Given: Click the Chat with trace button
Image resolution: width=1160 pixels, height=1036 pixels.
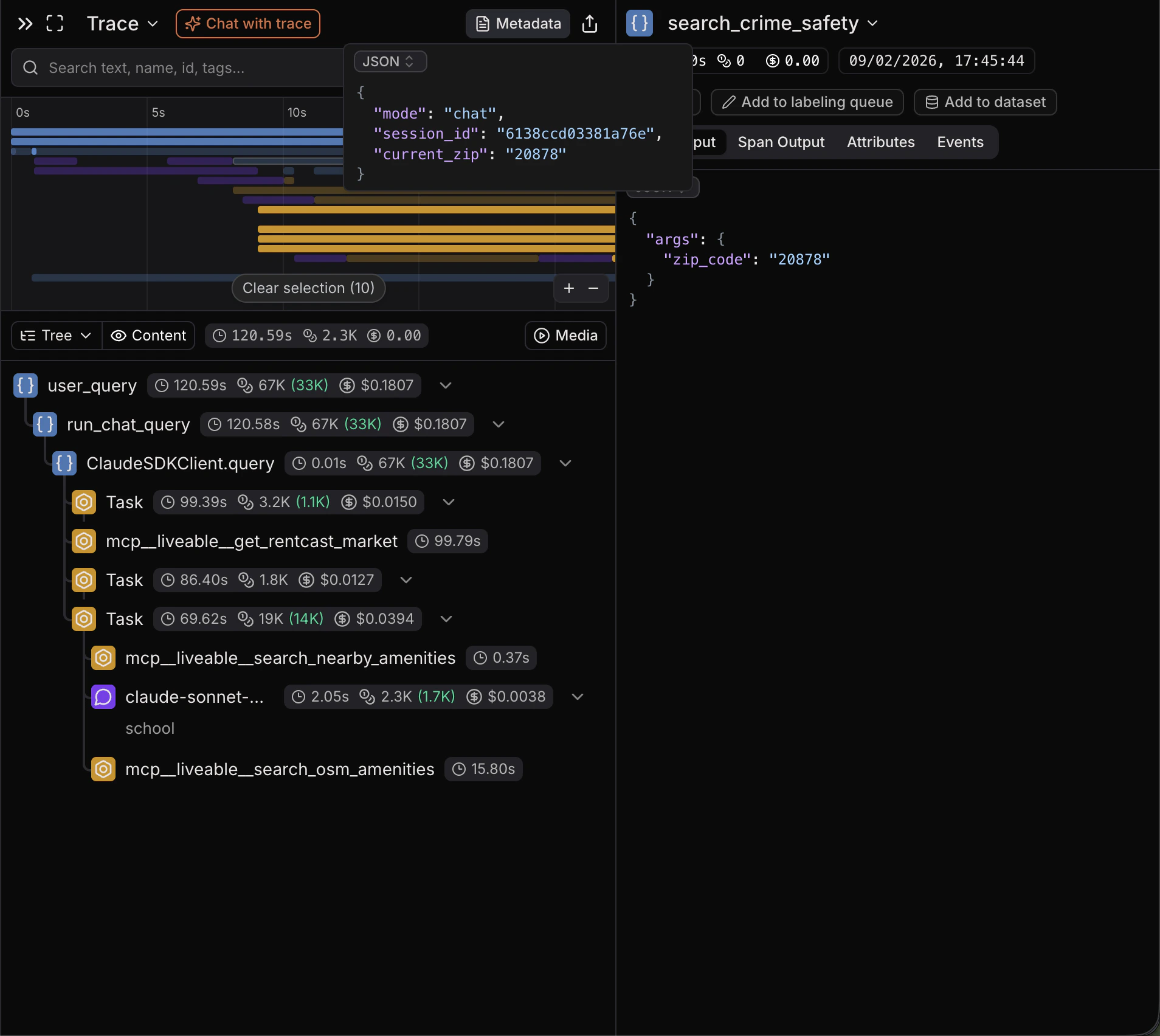Looking at the screenshot, I should point(247,24).
